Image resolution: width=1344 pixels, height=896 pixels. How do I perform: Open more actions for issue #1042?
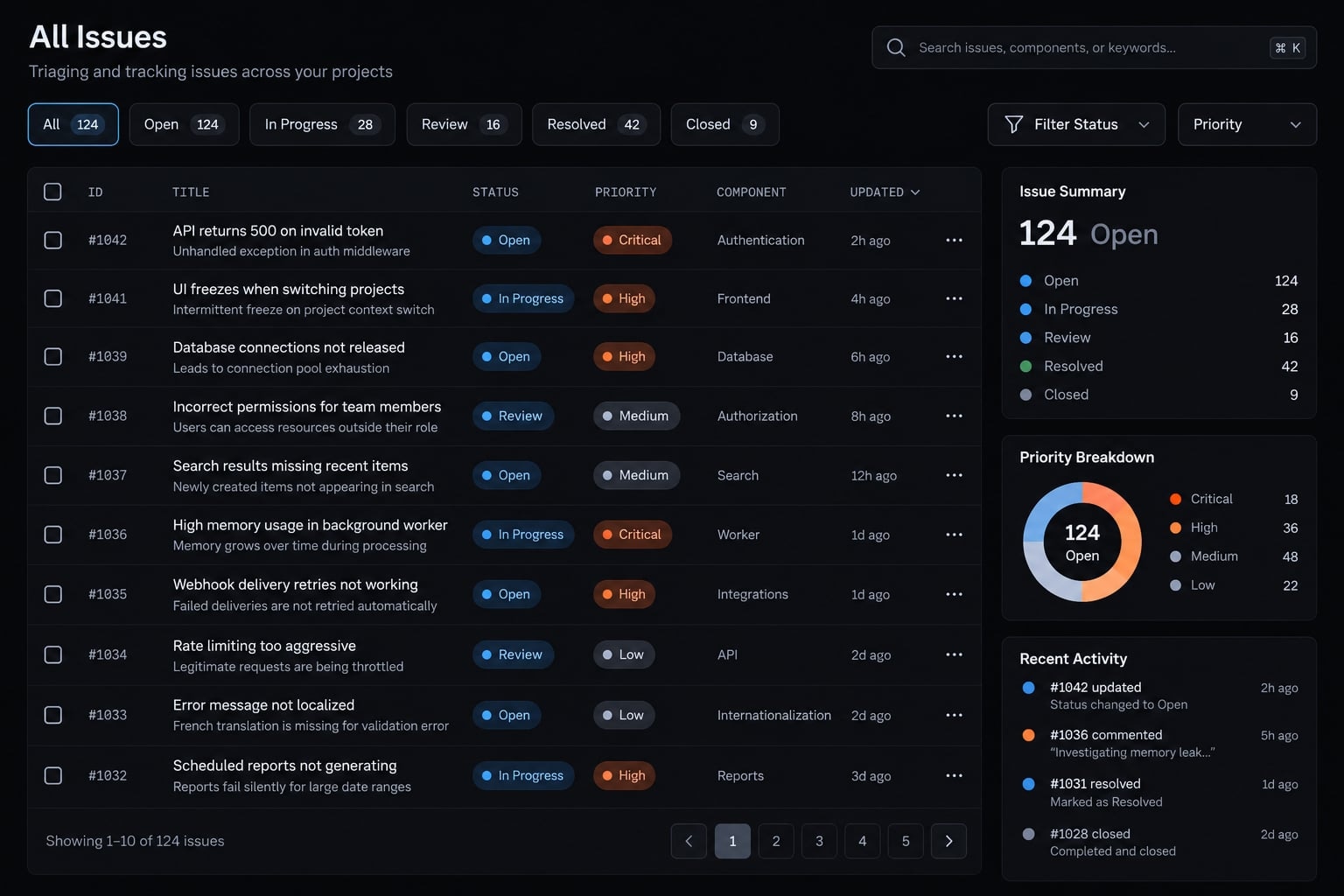954,240
